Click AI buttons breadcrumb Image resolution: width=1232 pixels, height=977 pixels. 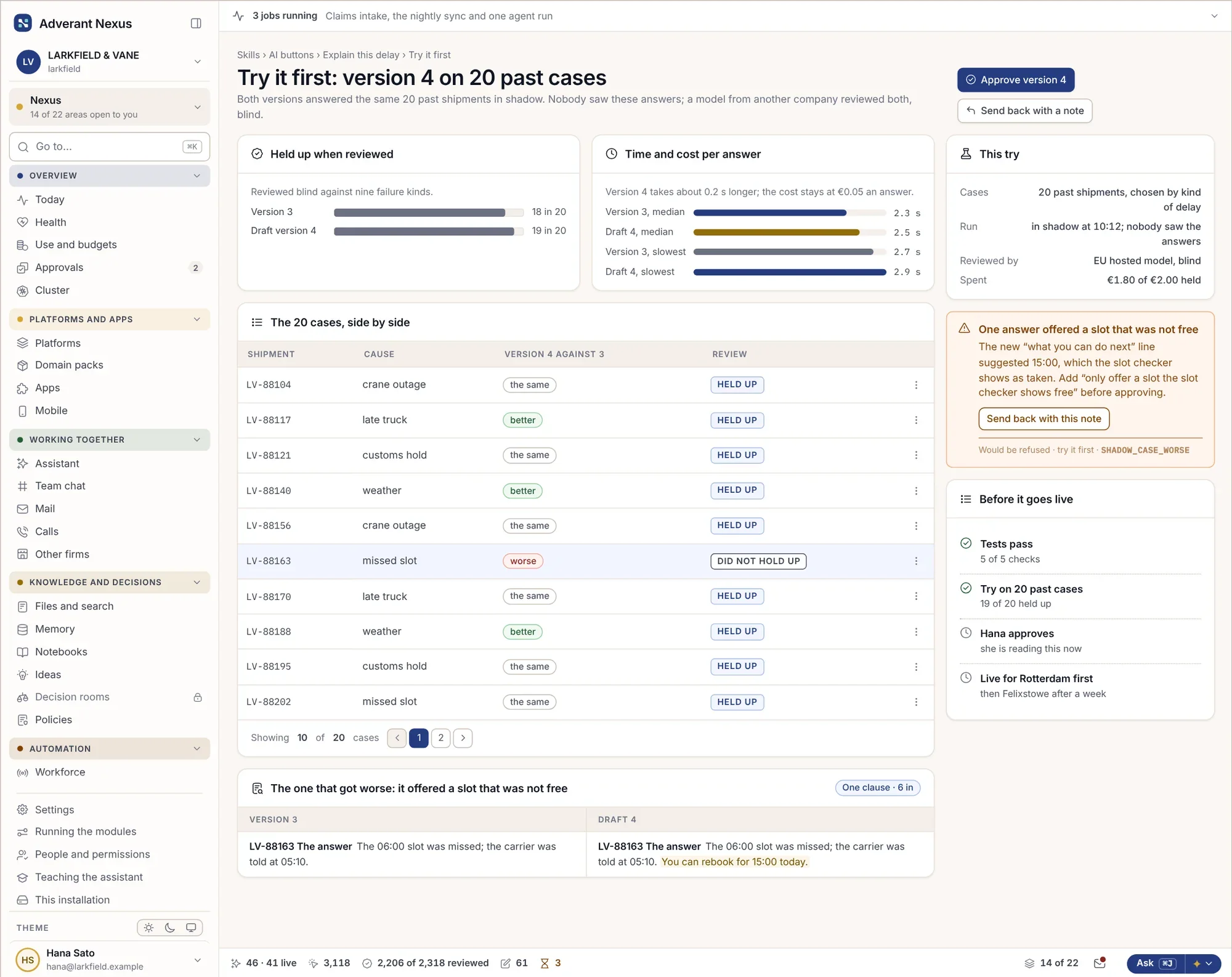pos(291,55)
